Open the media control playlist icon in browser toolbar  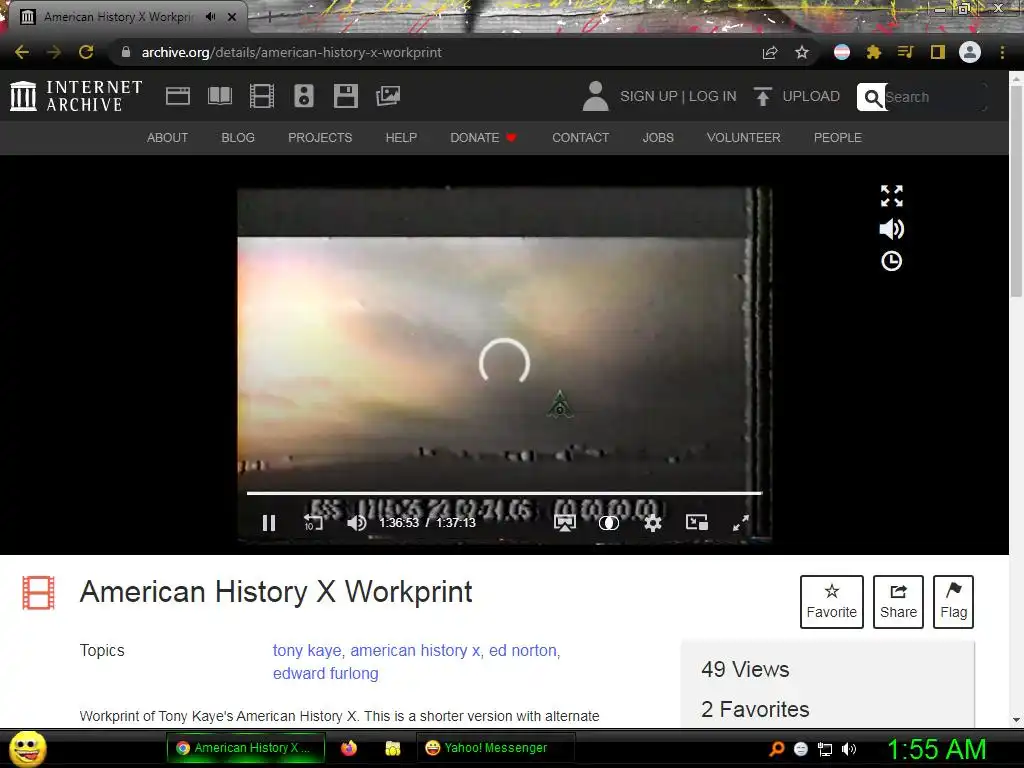click(905, 52)
